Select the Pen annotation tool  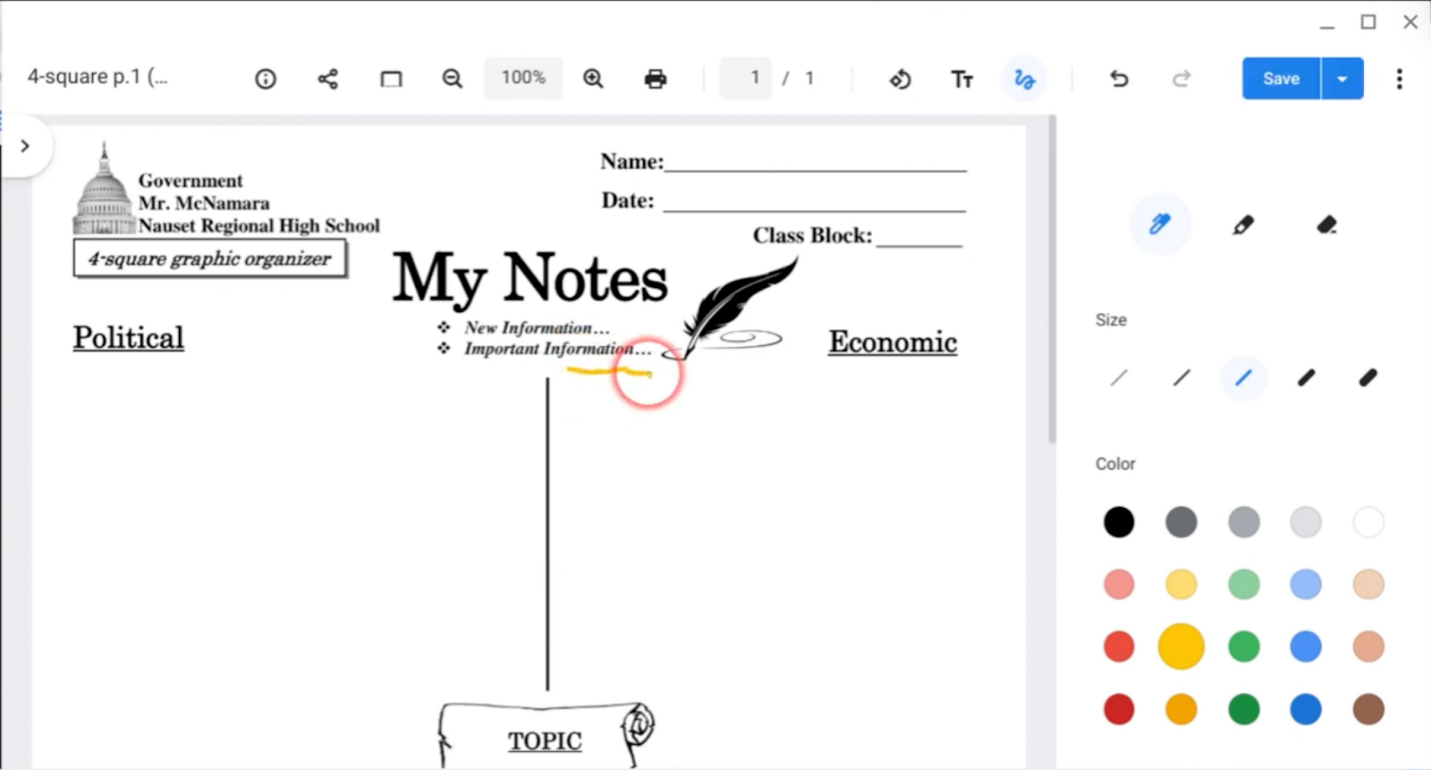pyautogui.click(x=1159, y=224)
